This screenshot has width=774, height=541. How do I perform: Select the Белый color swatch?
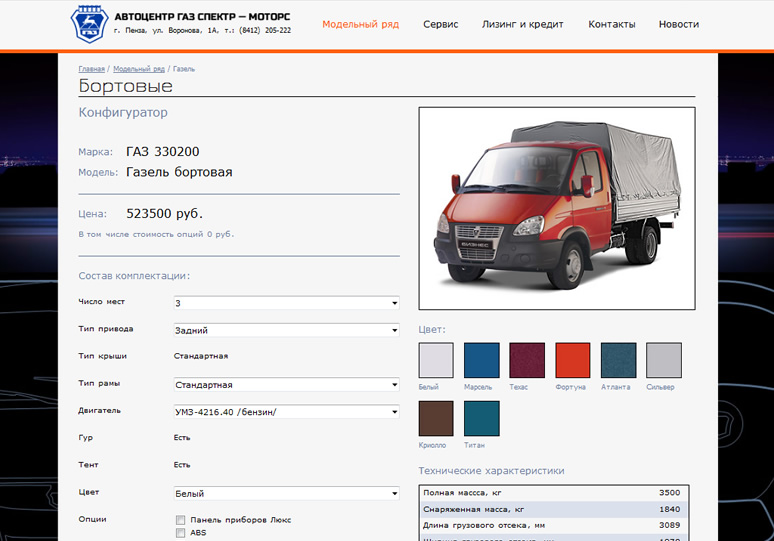(x=436, y=360)
